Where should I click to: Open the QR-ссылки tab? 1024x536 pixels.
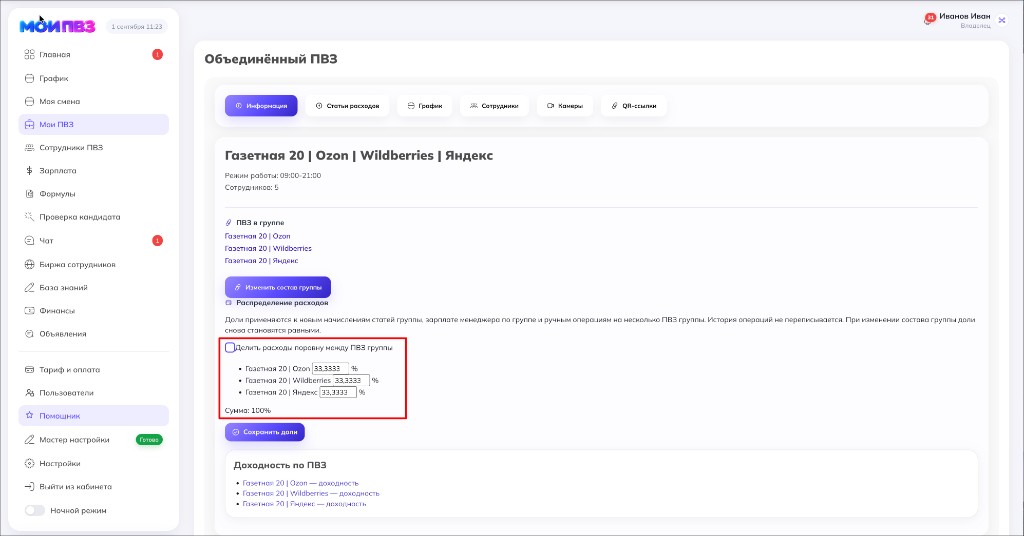[x=634, y=106]
